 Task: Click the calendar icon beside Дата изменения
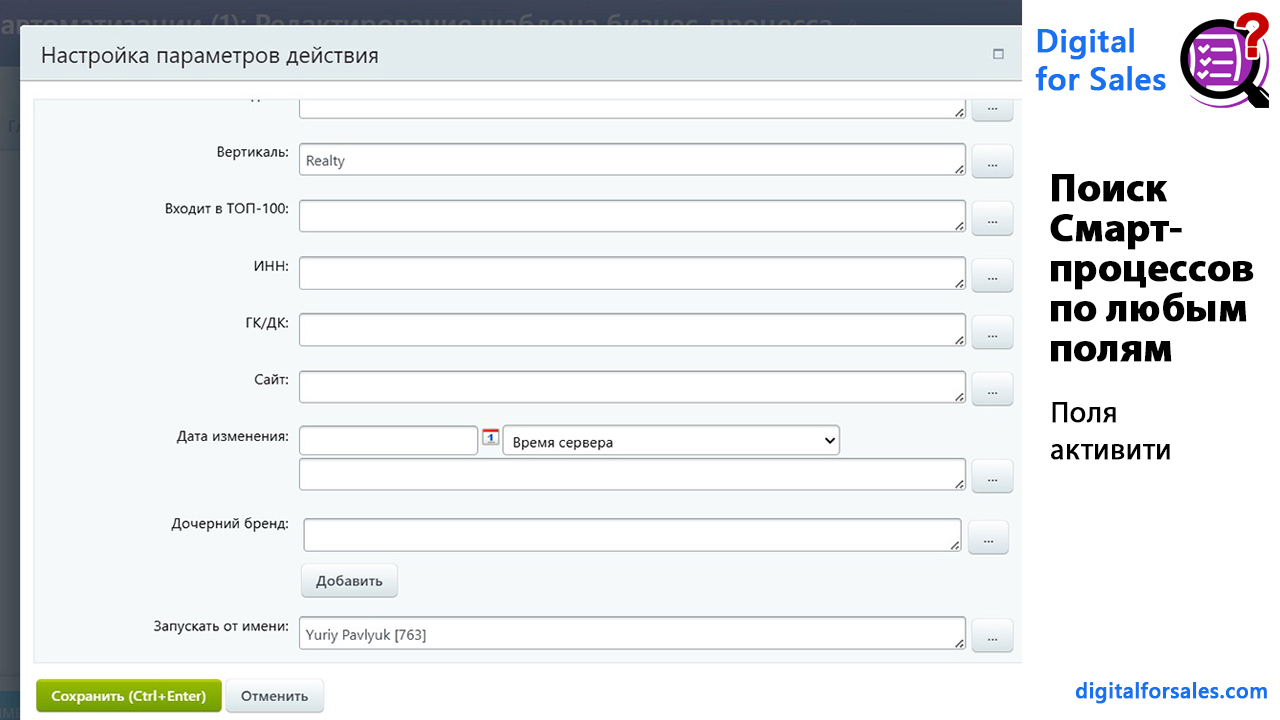point(490,437)
